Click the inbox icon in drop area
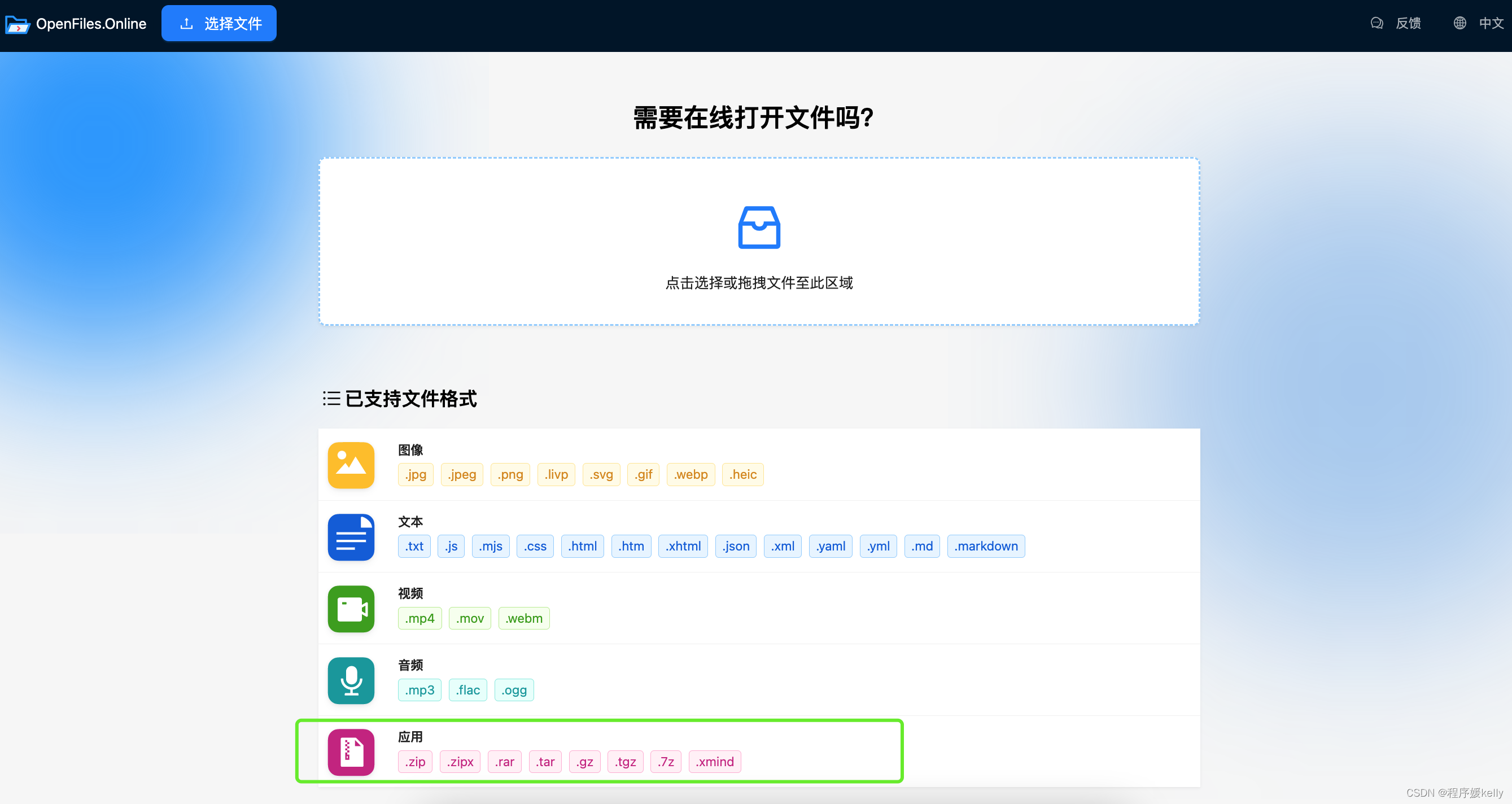The height and width of the screenshot is (804, 1512). point(758,227)
